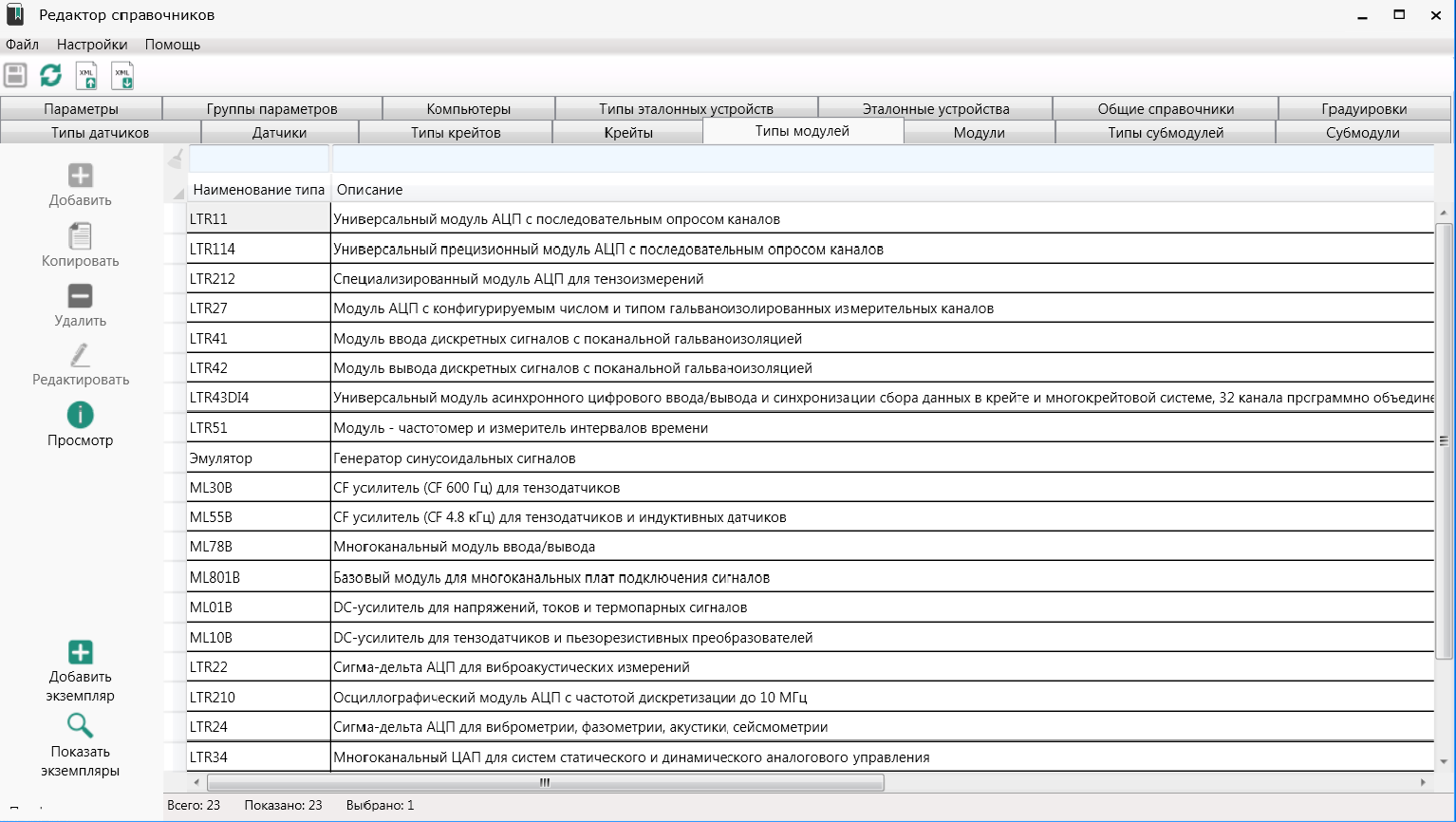The width and height of the screenshot is (1456, 822).
Task: Switch to the Модули tab
Action: tap(980, 133)
